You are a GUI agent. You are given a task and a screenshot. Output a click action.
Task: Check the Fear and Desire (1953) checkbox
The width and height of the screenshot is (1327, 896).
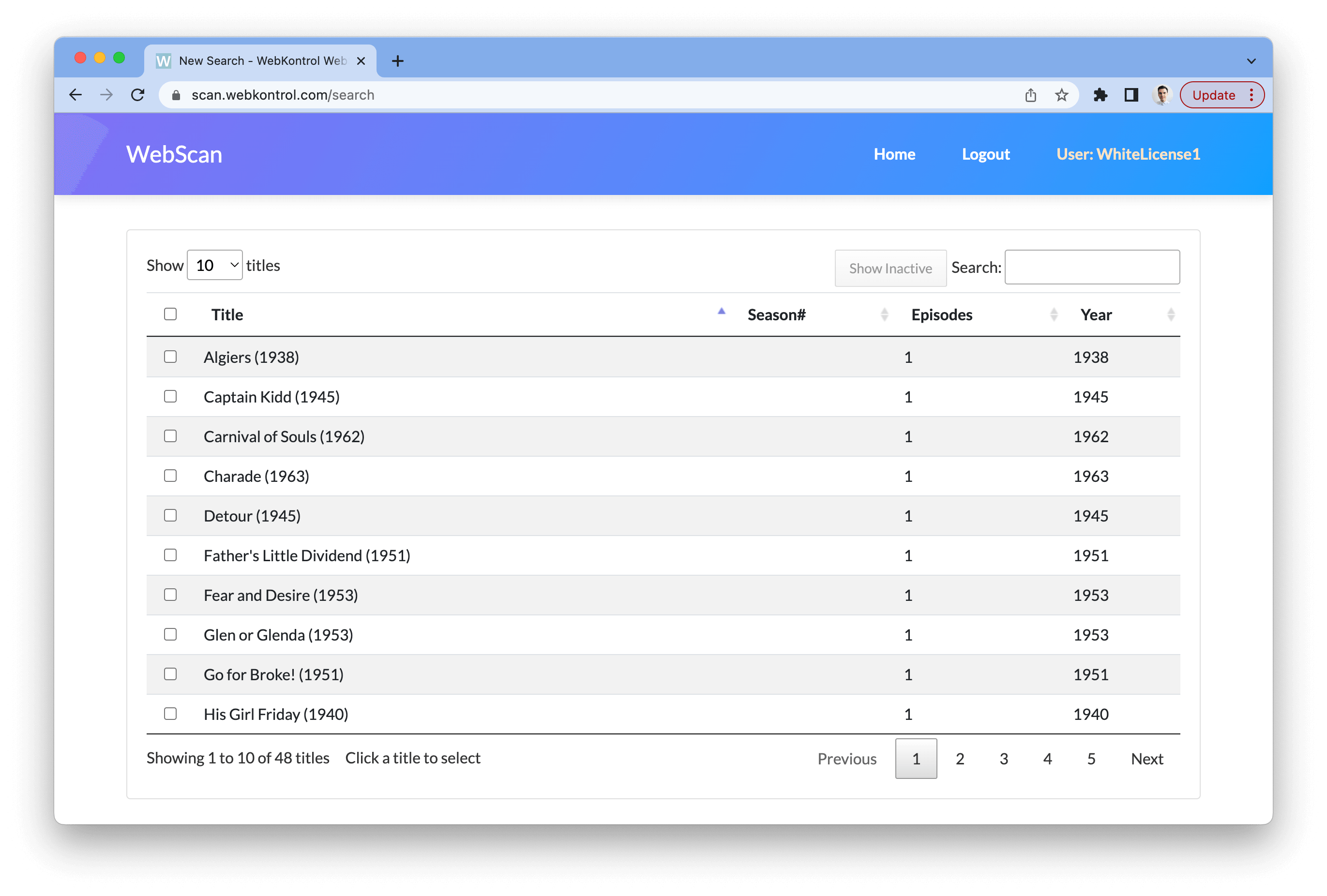170,595
